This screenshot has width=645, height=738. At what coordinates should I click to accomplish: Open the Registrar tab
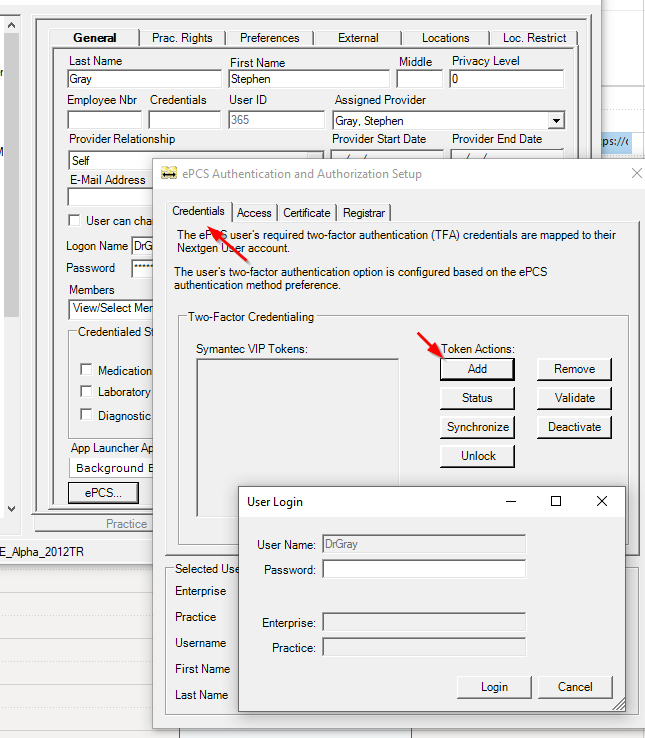click(364, 213)
